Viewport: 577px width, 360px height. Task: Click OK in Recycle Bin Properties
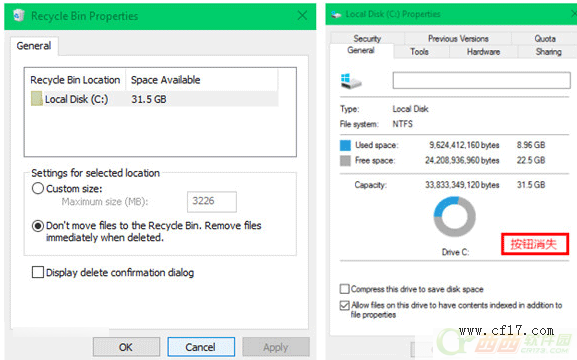(126, 347)
